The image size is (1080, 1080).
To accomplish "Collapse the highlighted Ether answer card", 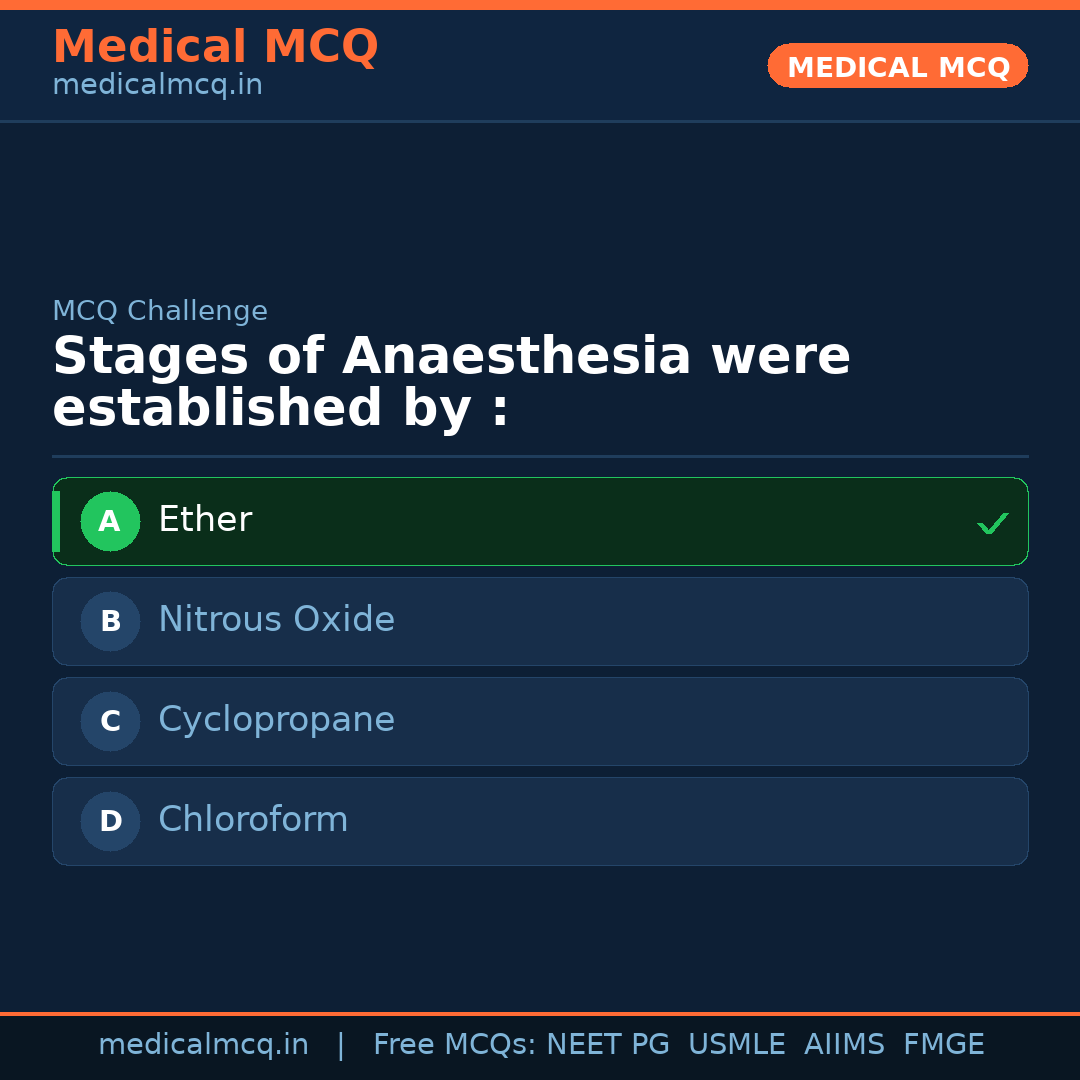I will point(540,521).
